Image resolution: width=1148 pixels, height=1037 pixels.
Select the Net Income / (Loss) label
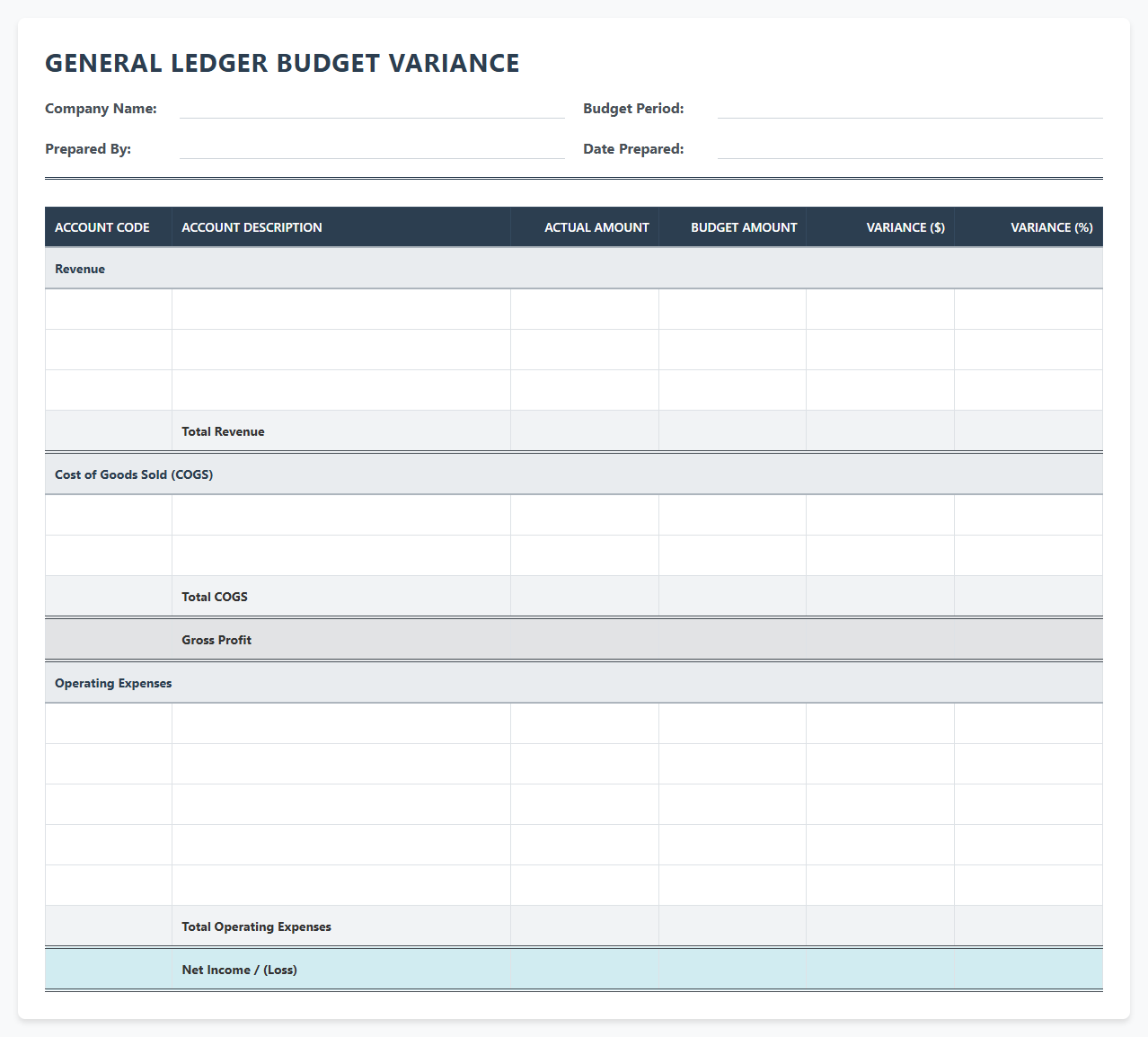pyautogui.click(x=239, y=970)
